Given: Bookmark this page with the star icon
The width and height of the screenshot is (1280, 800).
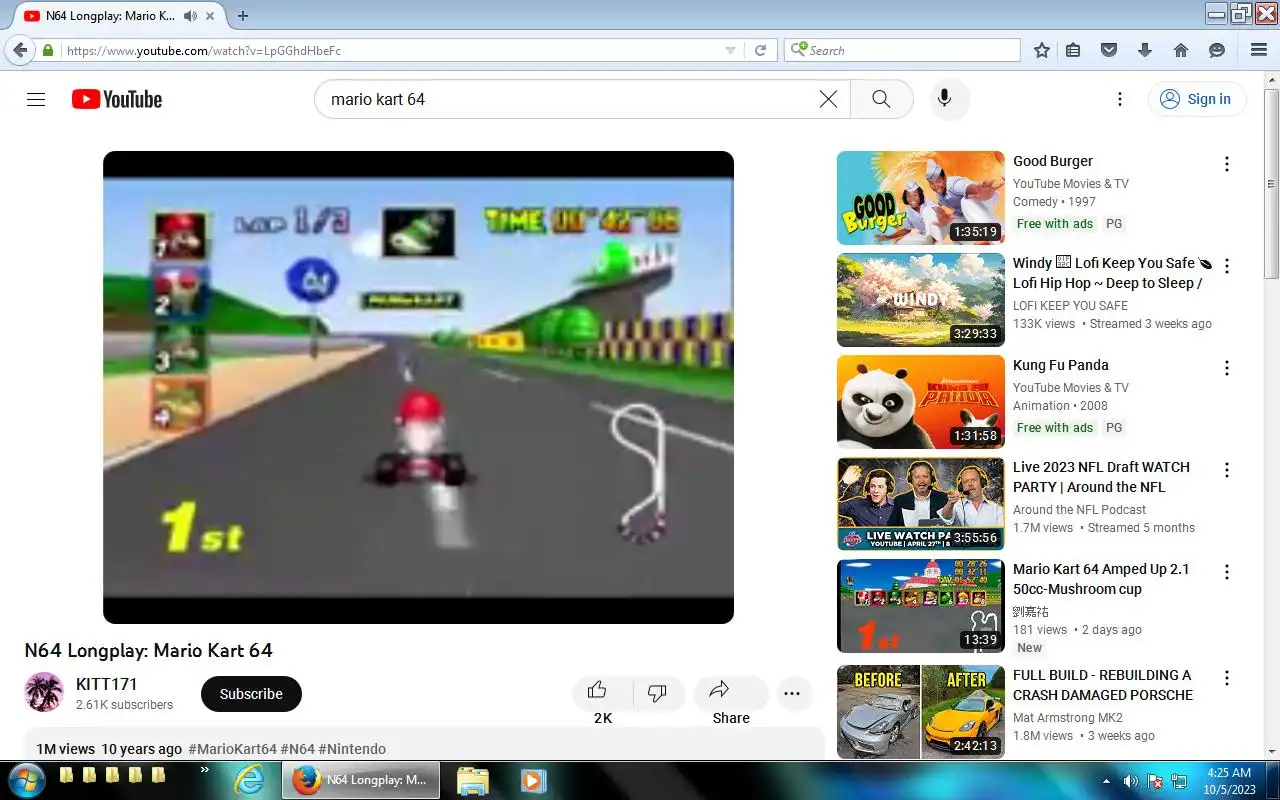Looking at the screenshot, I should coord(1042,50).
